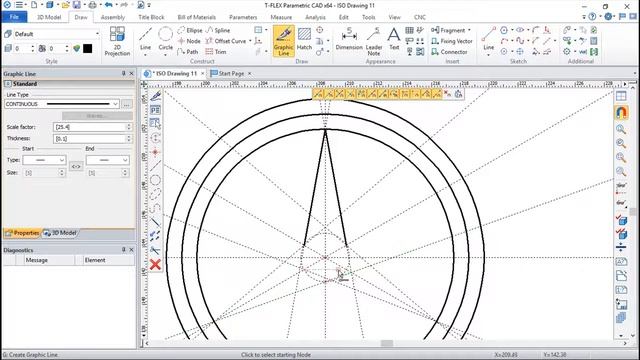This screenshot has height=360, width=640.
Task: Insert a Fragment
Action: click(448, 30)
